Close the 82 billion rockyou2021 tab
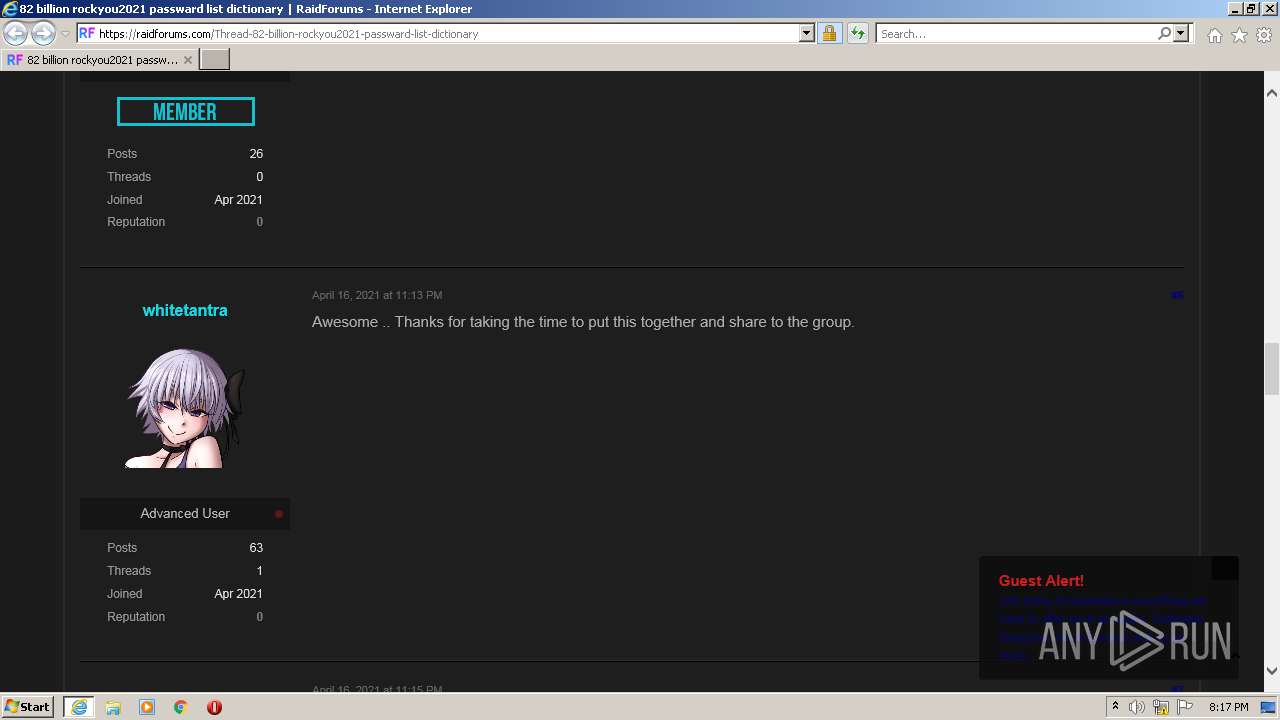Image resolution: width=1280 pixels, height=720 pixels. [x=187, y=60]
